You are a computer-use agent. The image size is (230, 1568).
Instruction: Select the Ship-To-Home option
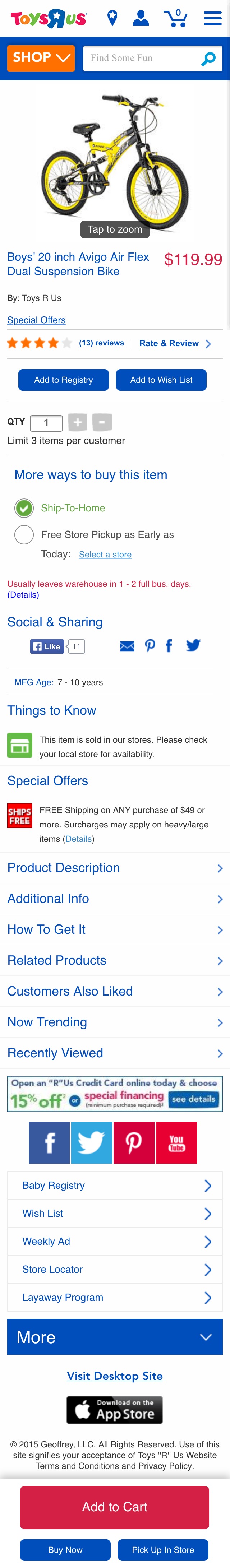[24, 508]
